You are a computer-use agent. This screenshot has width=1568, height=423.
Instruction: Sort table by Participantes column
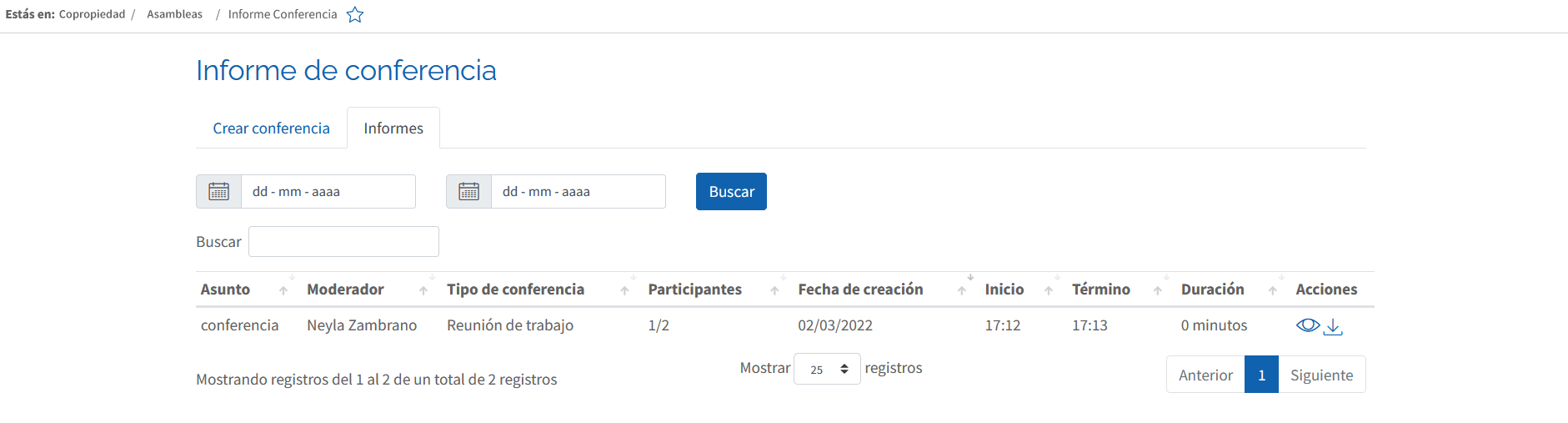[x=714, y=290]
